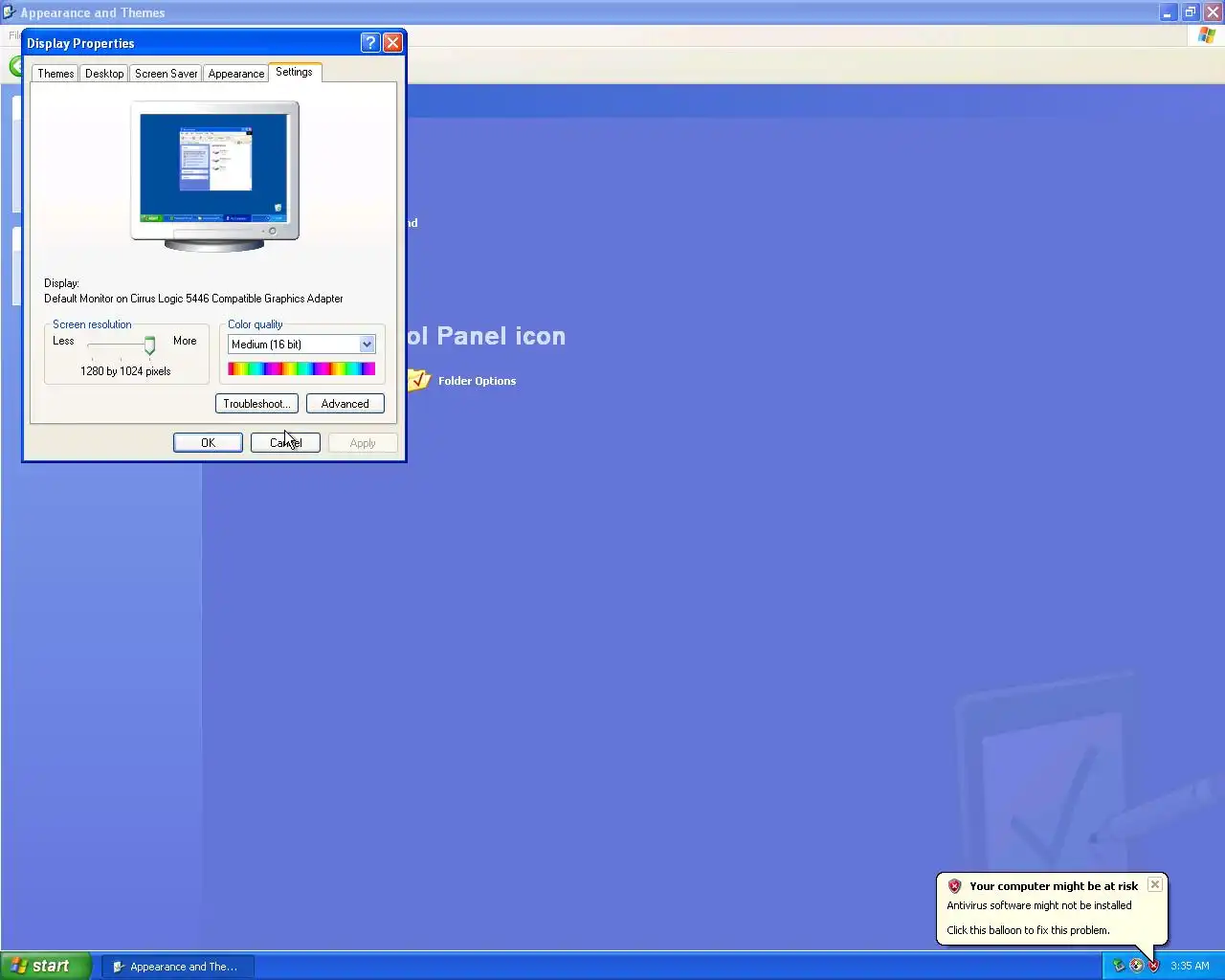Close the Display Properties dialog

coord(392,43)
